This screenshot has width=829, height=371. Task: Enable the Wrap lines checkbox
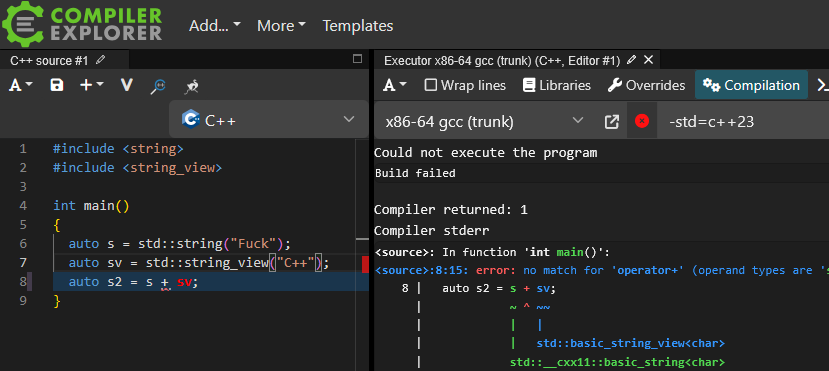pos(465,85)
